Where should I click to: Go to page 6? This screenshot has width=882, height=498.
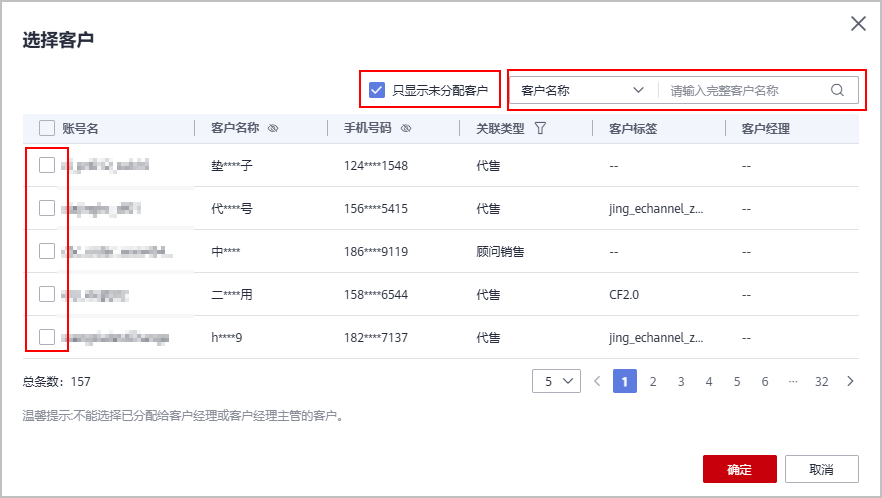tap(765, 381)
